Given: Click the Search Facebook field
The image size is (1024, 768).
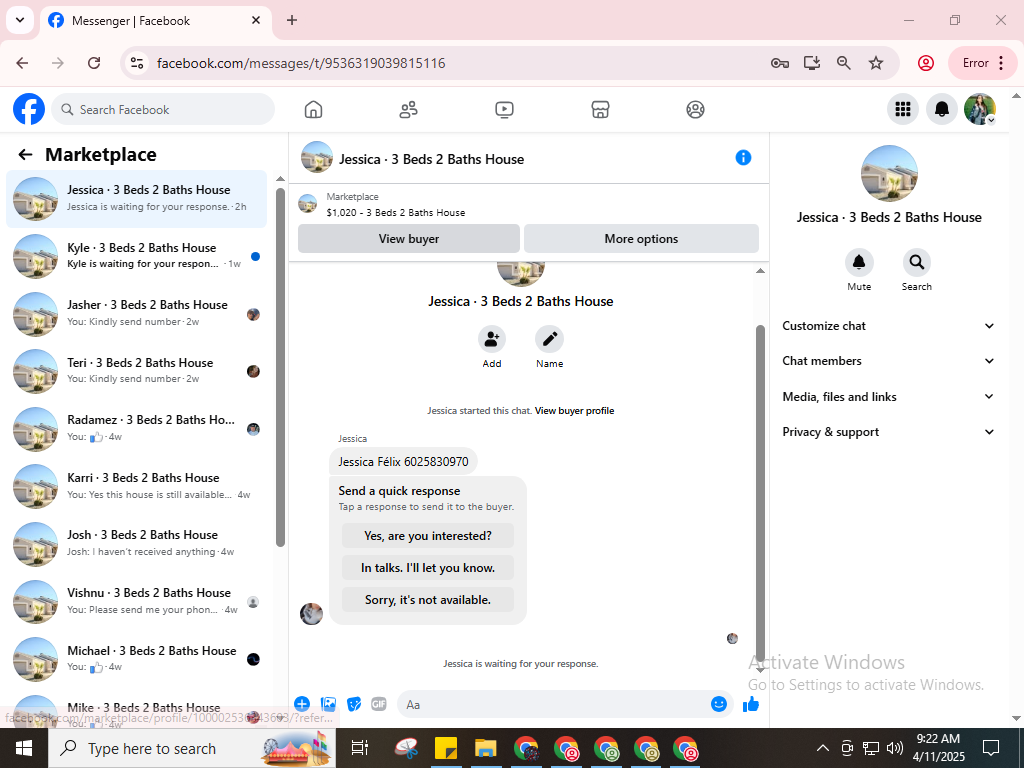Looking at the screenshot, I should pyautogui.click(x=163, y=109).
